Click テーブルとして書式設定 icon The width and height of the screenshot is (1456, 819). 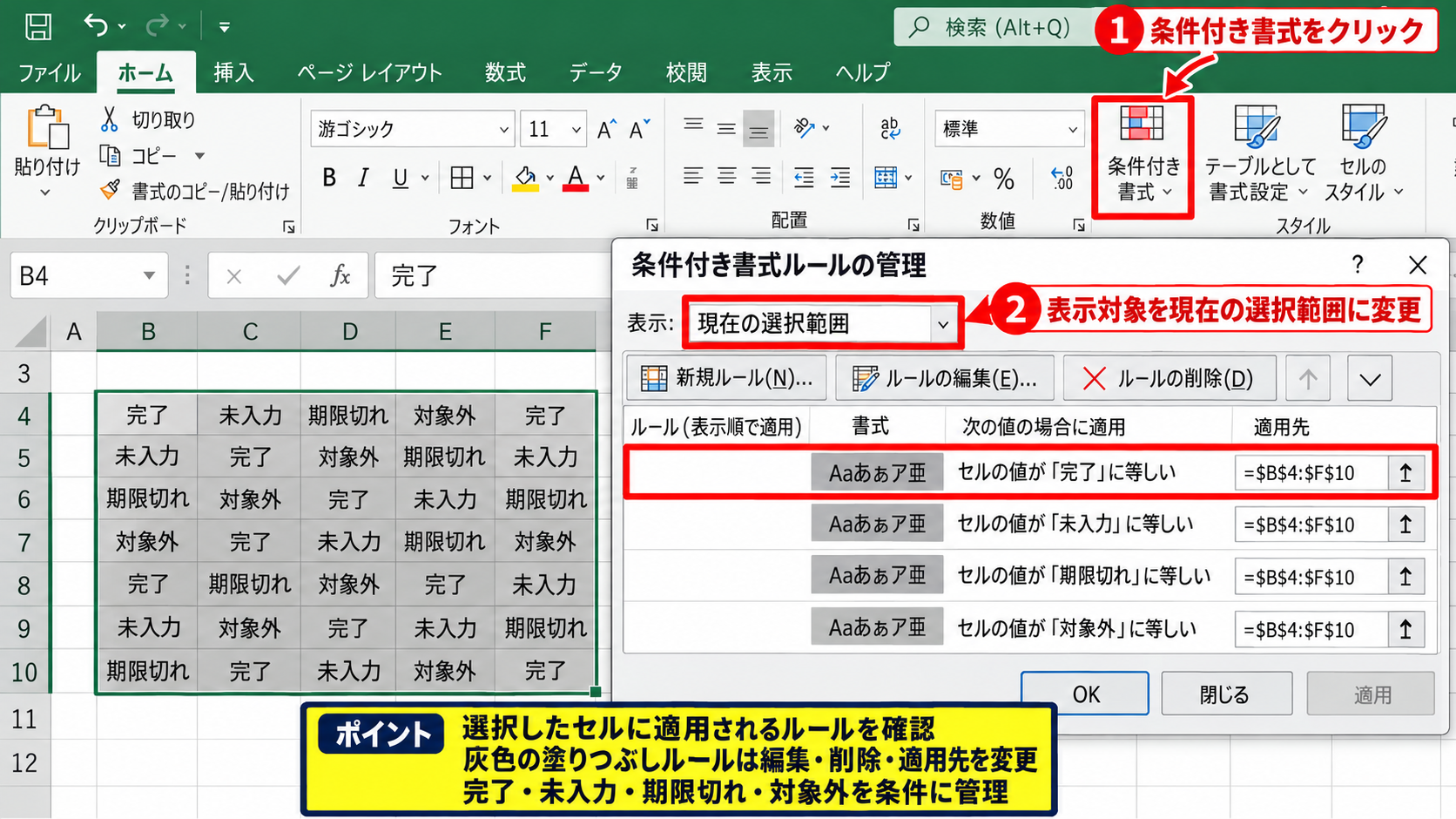coord(1257,127)
